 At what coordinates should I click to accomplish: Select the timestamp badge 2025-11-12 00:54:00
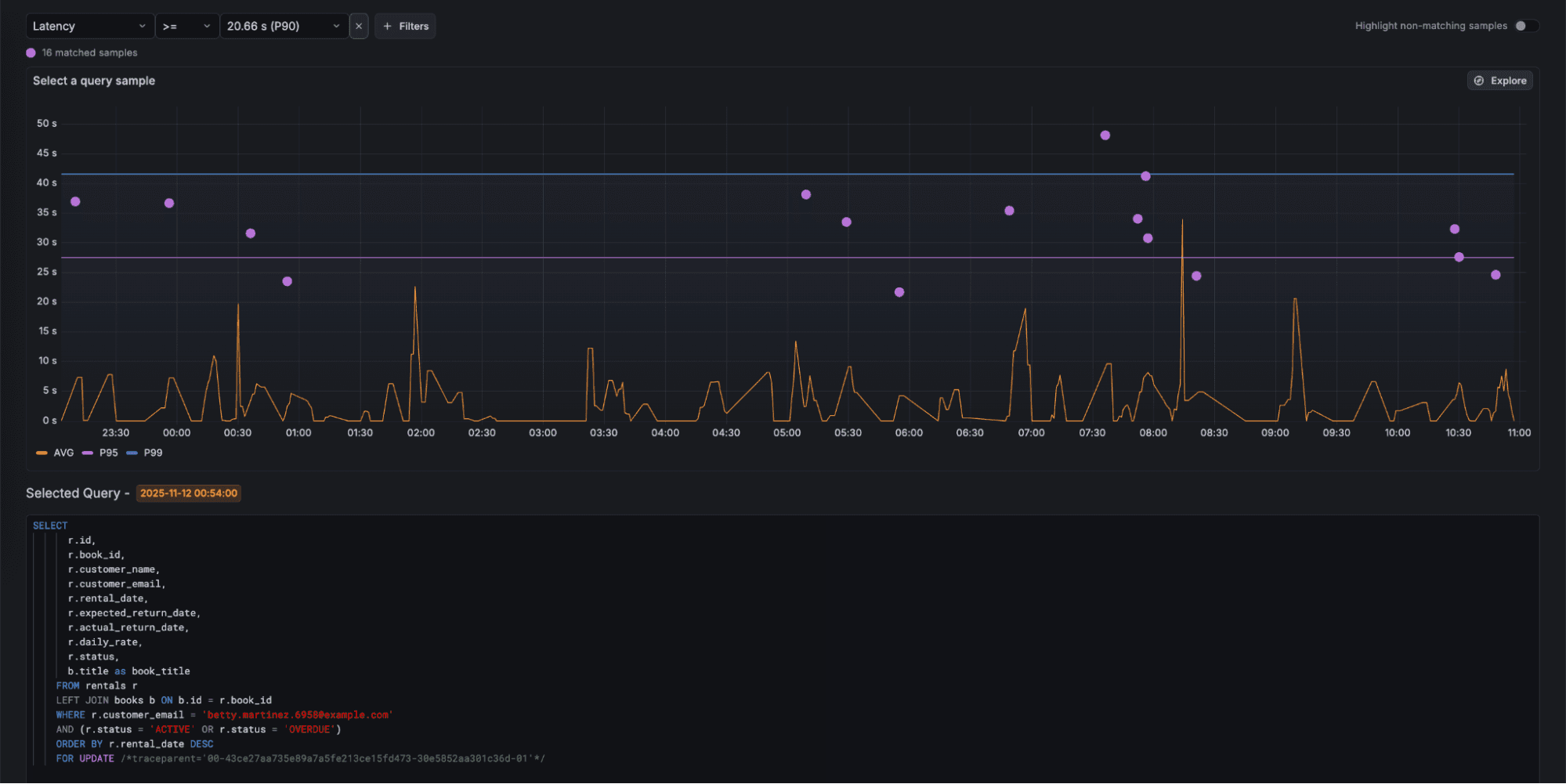coord(188,493)
